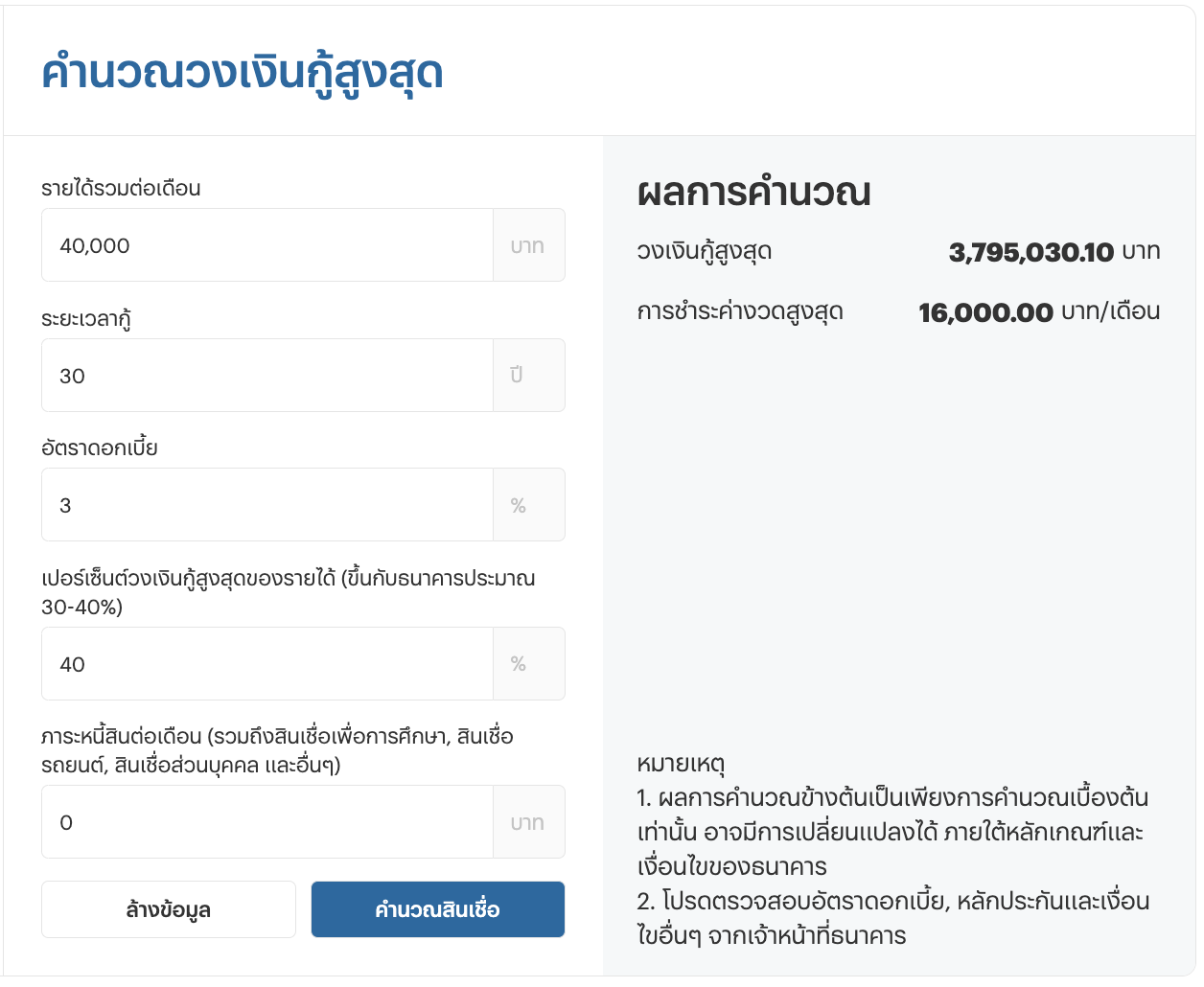Focus the interest rate field showing 3
Viewport: 1204px width, 987px height.
point(267,505)
